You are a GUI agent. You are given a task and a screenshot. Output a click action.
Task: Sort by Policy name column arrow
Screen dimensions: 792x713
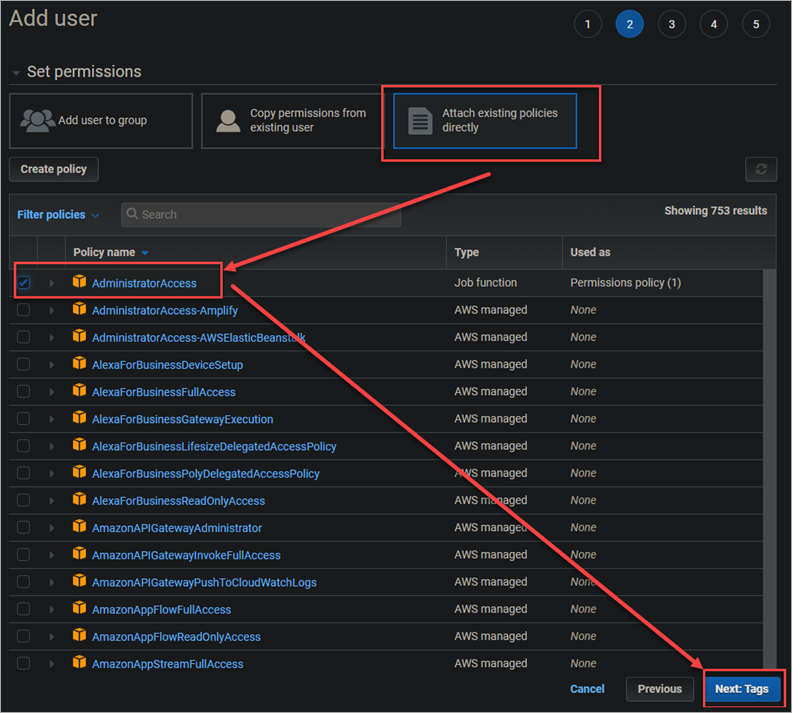[x=145, y=253]
